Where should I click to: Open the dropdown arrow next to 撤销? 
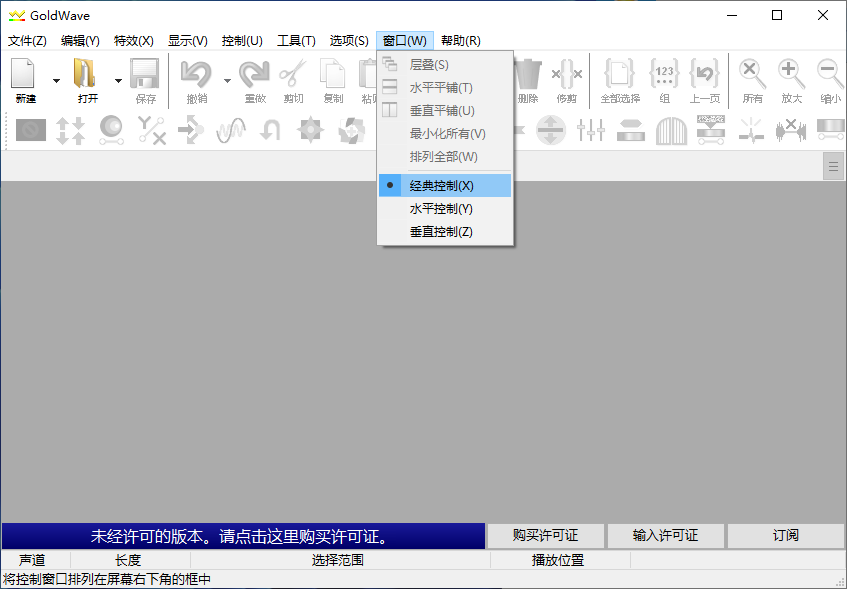(x=227, y=80)
